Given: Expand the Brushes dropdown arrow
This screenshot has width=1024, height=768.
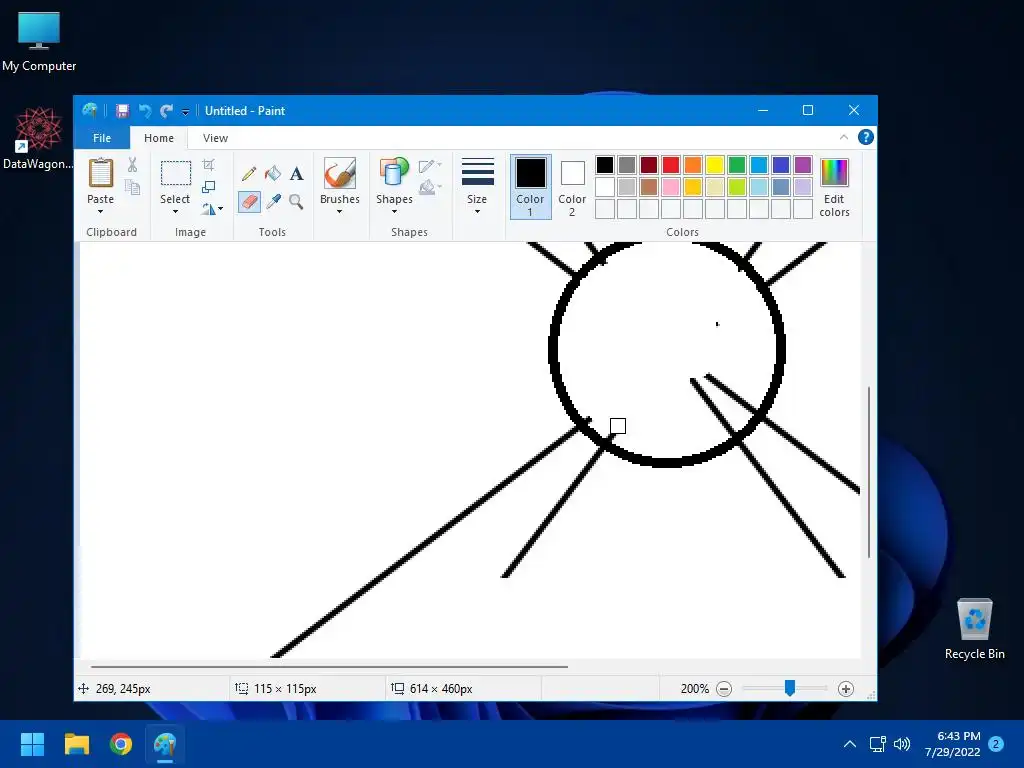Looking at the screenshot, I should click(340, 212).
